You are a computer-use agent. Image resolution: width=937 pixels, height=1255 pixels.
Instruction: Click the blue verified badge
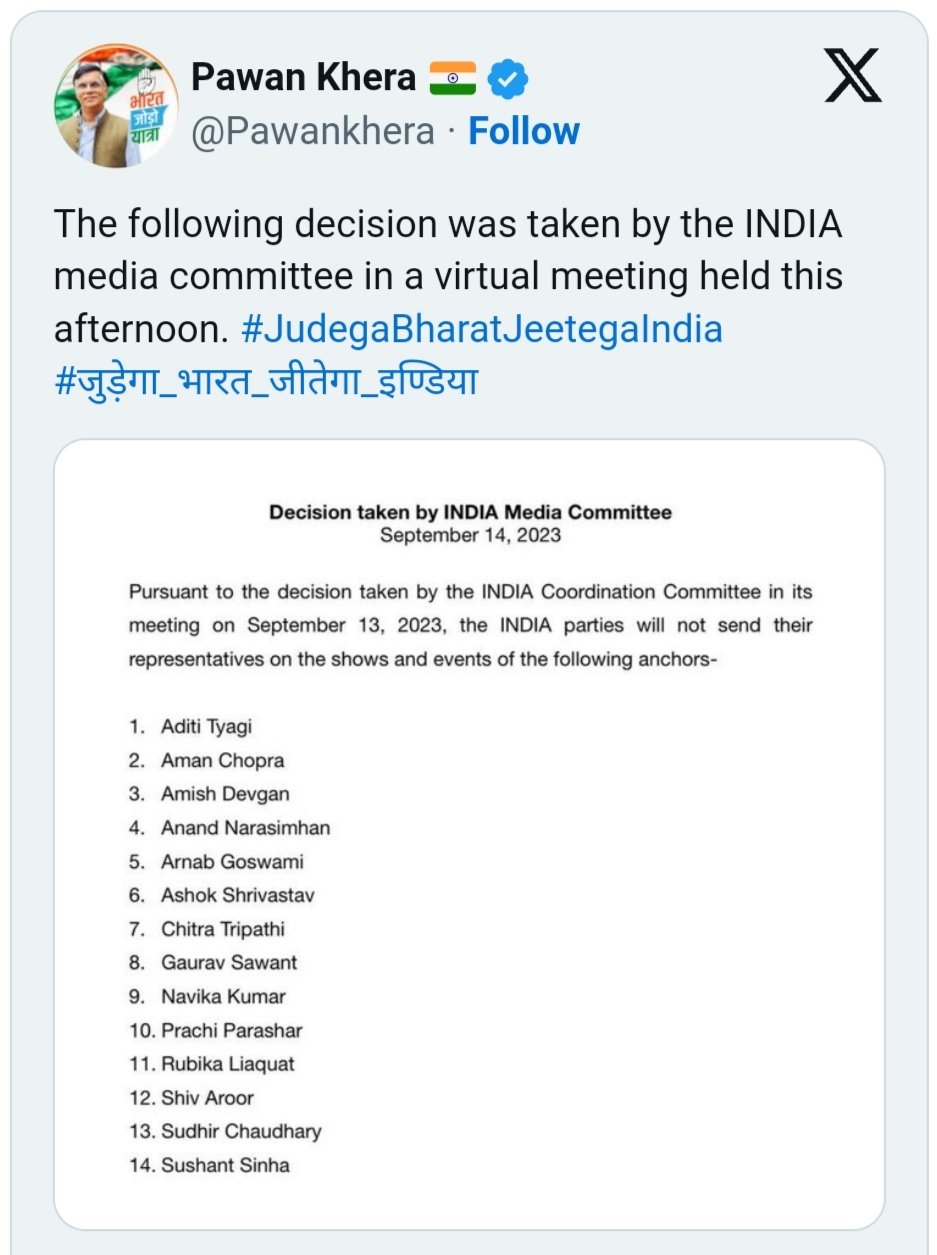pyautogui.click(x=506, y=77)
